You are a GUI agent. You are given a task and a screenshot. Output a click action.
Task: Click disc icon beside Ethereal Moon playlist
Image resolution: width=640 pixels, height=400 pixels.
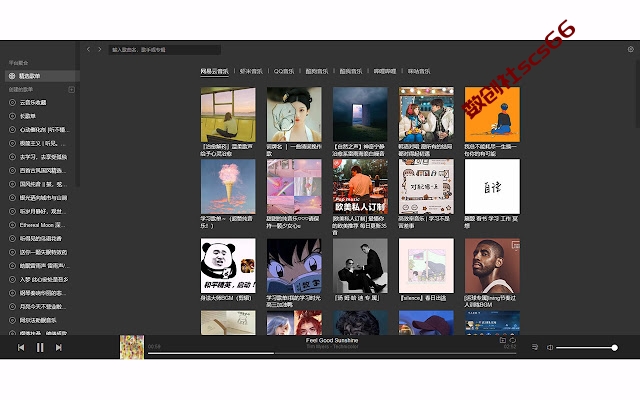click(x=12, y=225)
